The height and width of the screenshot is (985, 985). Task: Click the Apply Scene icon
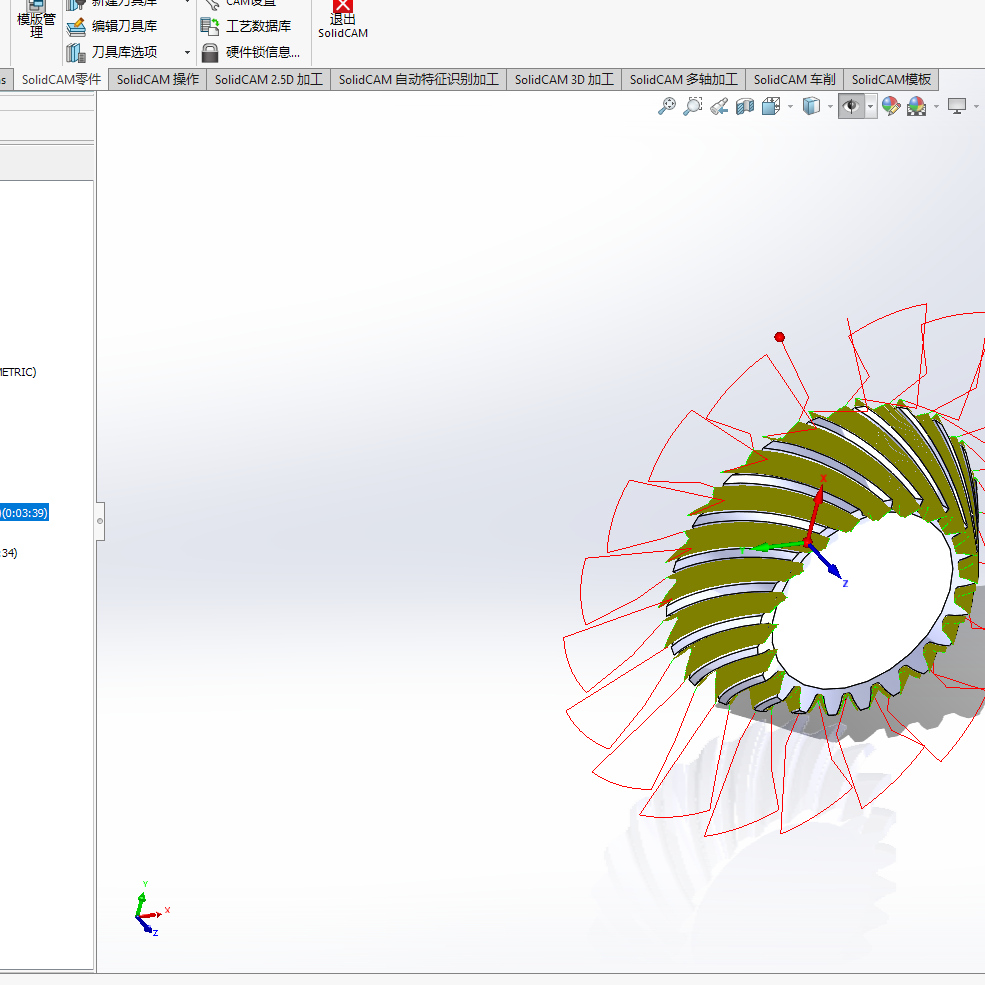916,106
